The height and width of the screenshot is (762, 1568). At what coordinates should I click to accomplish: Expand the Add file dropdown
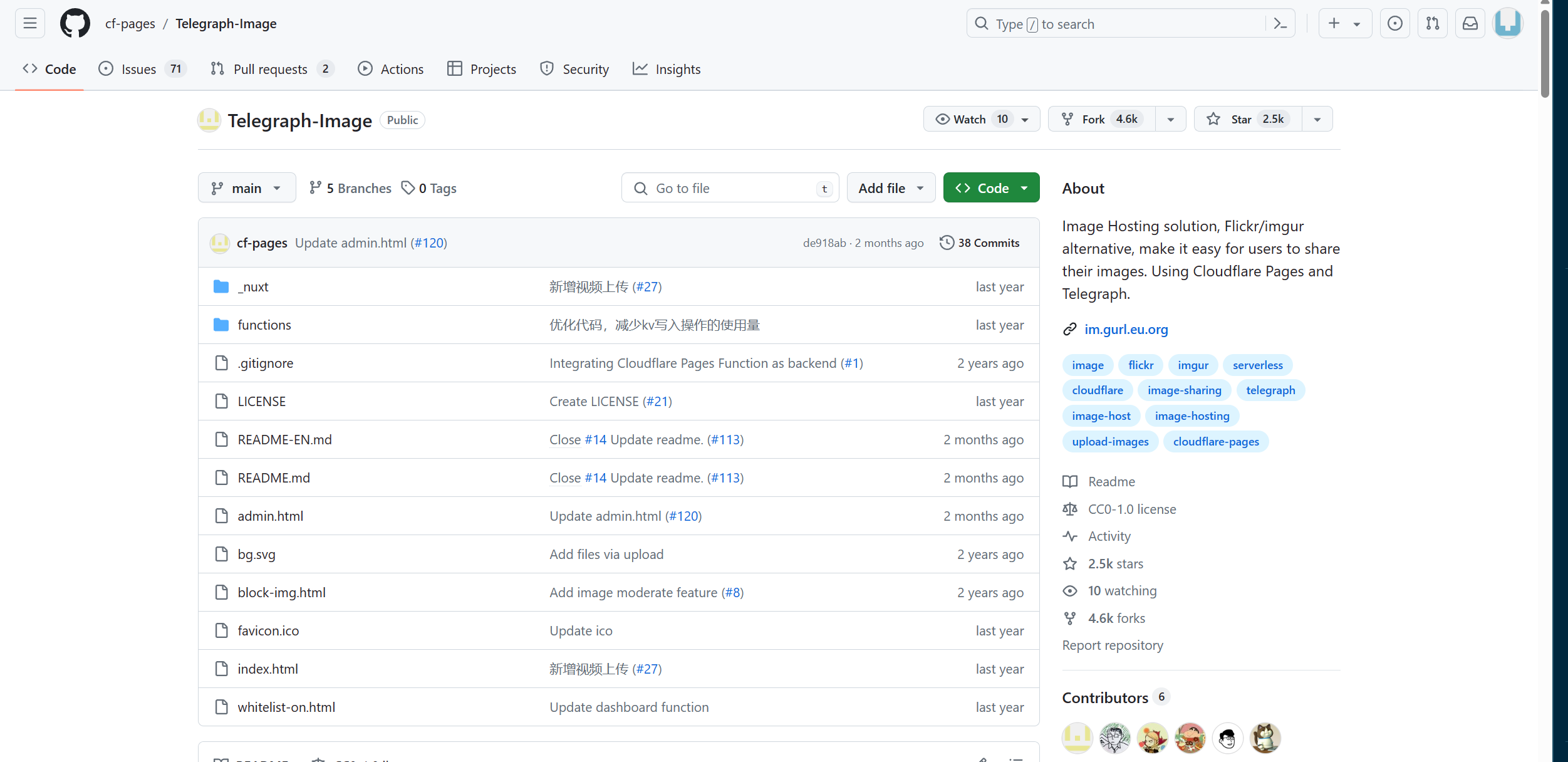891,188
